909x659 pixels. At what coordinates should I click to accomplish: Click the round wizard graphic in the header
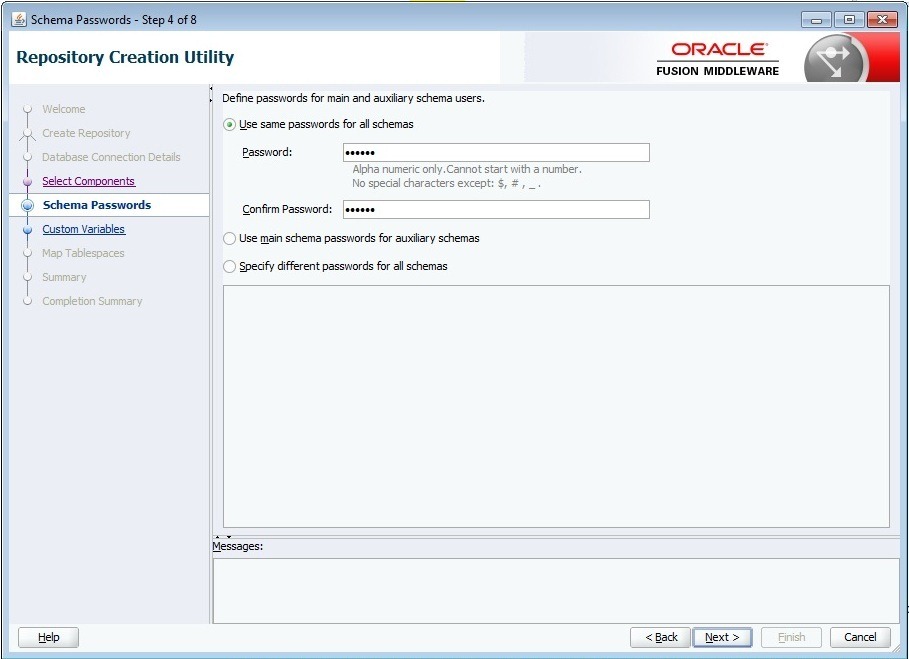(x=835, y=59)
